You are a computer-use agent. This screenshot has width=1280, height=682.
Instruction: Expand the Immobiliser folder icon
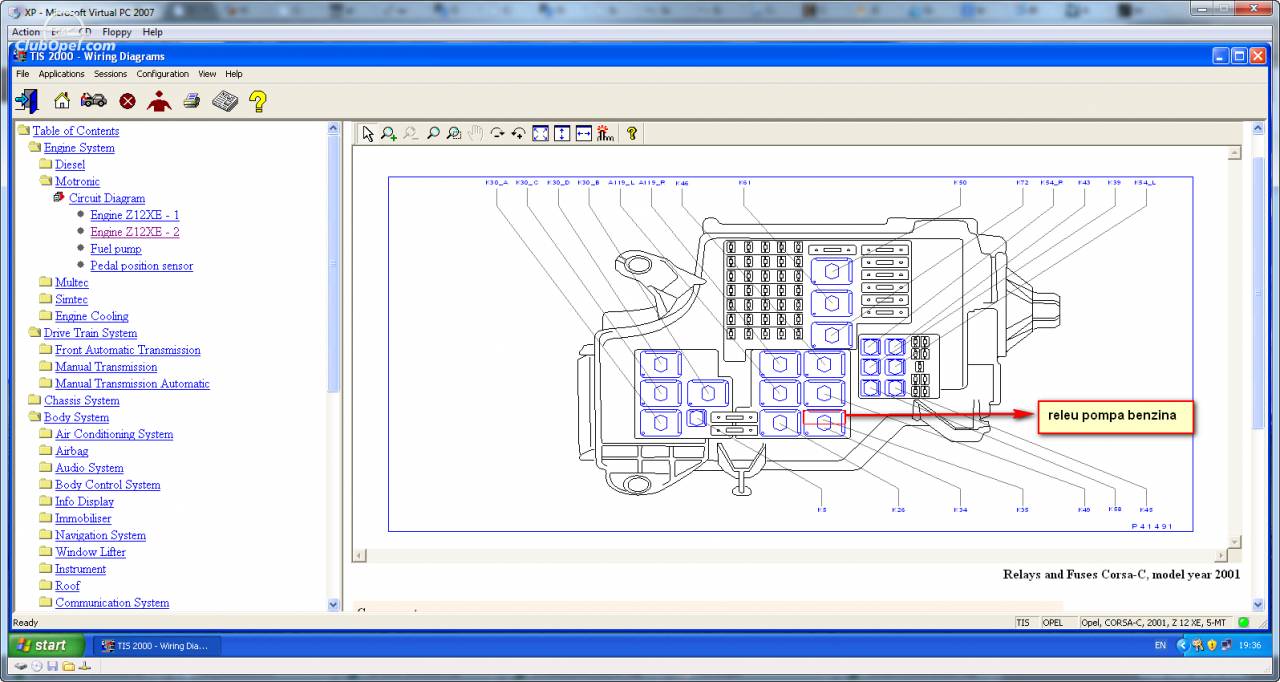tap(46, 518)
